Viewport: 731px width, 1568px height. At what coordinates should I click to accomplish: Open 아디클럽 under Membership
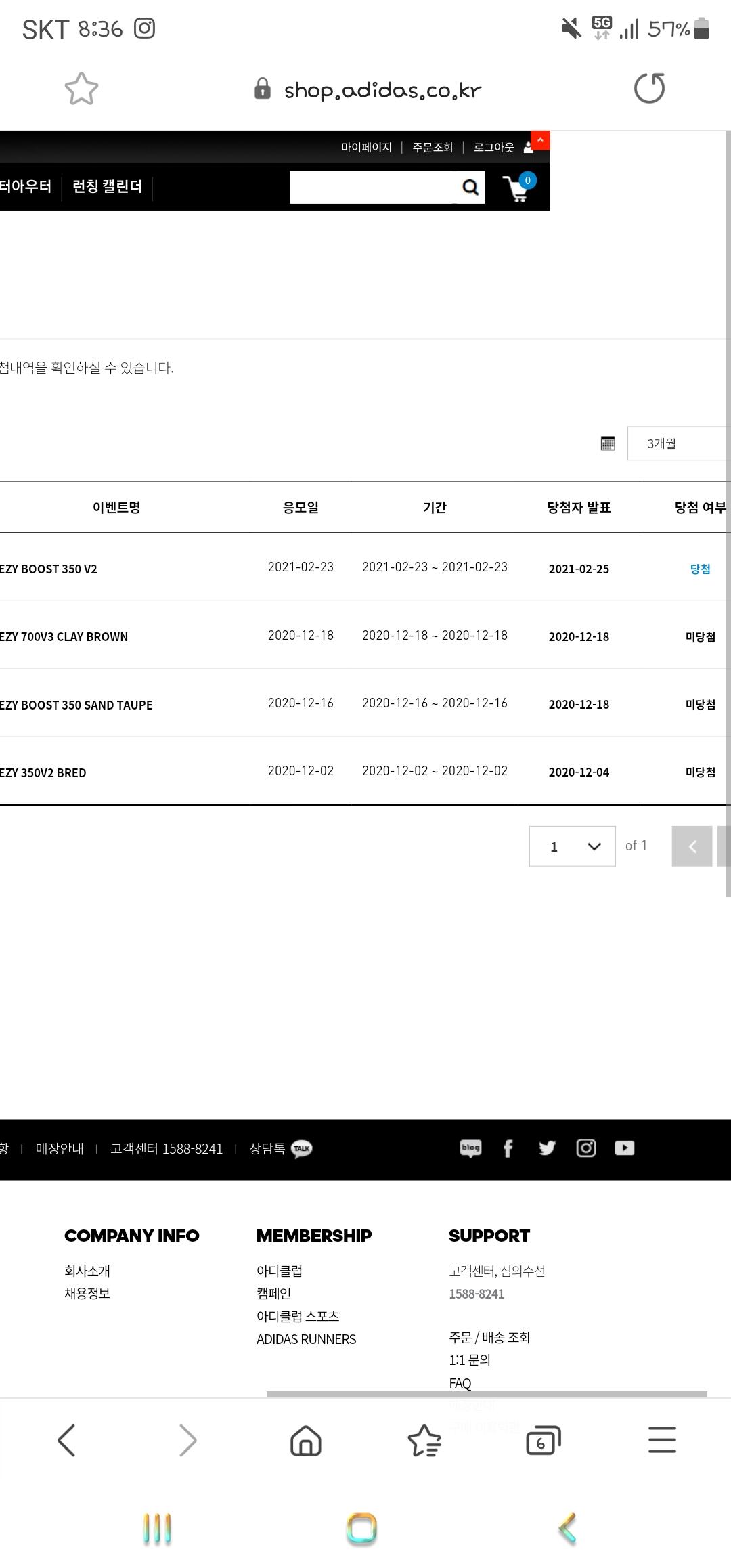(x=280, y=1271)
